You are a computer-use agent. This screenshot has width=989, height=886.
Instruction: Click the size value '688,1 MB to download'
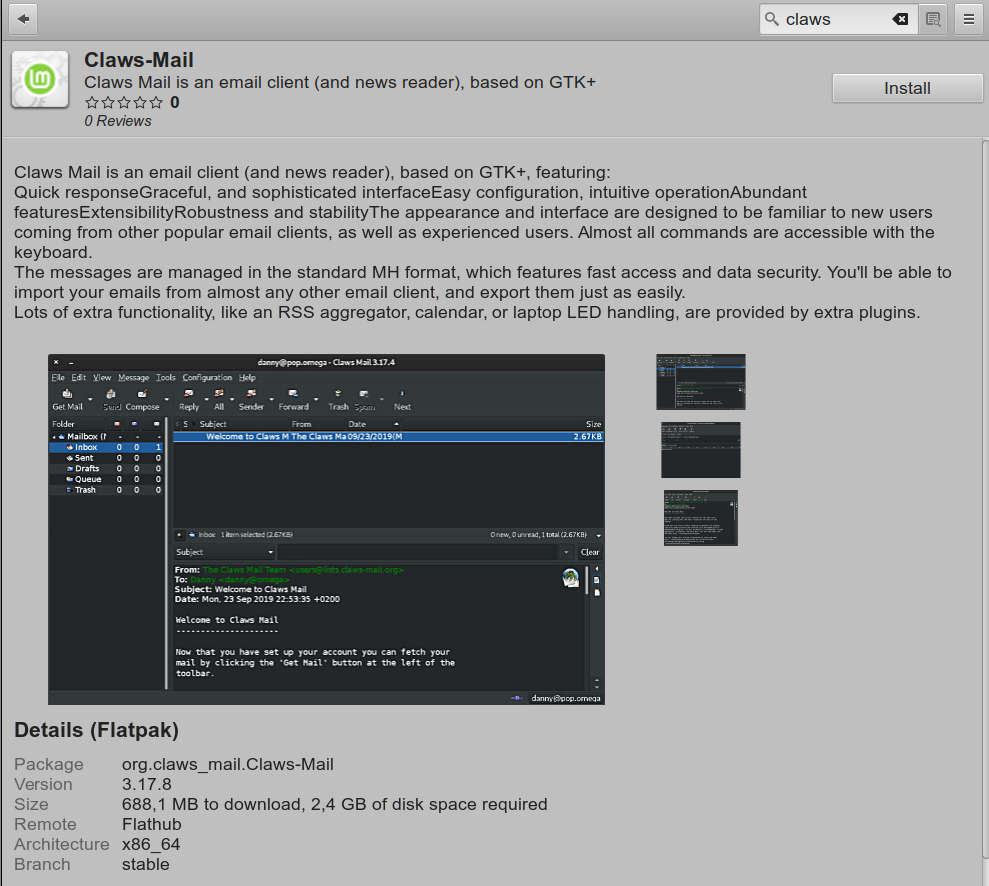[x=211, y=805]
